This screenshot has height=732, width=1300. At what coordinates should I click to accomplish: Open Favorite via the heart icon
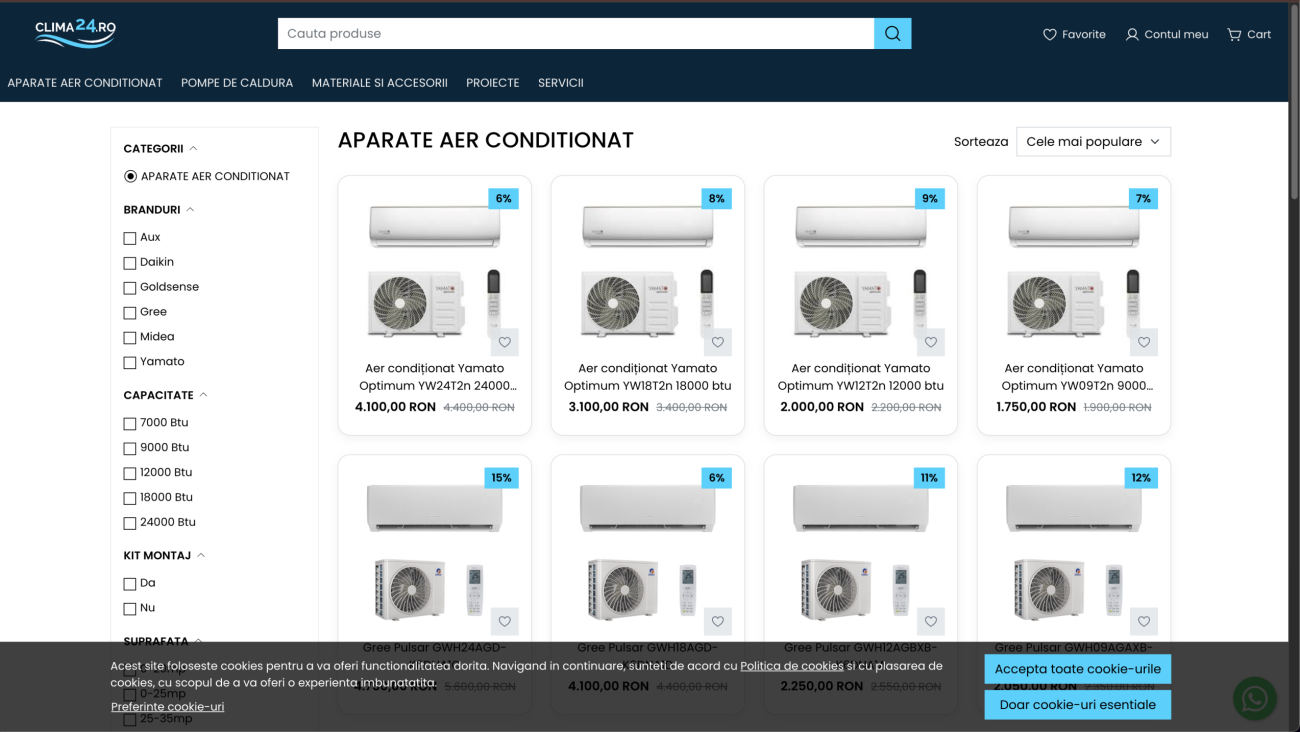1050,35
